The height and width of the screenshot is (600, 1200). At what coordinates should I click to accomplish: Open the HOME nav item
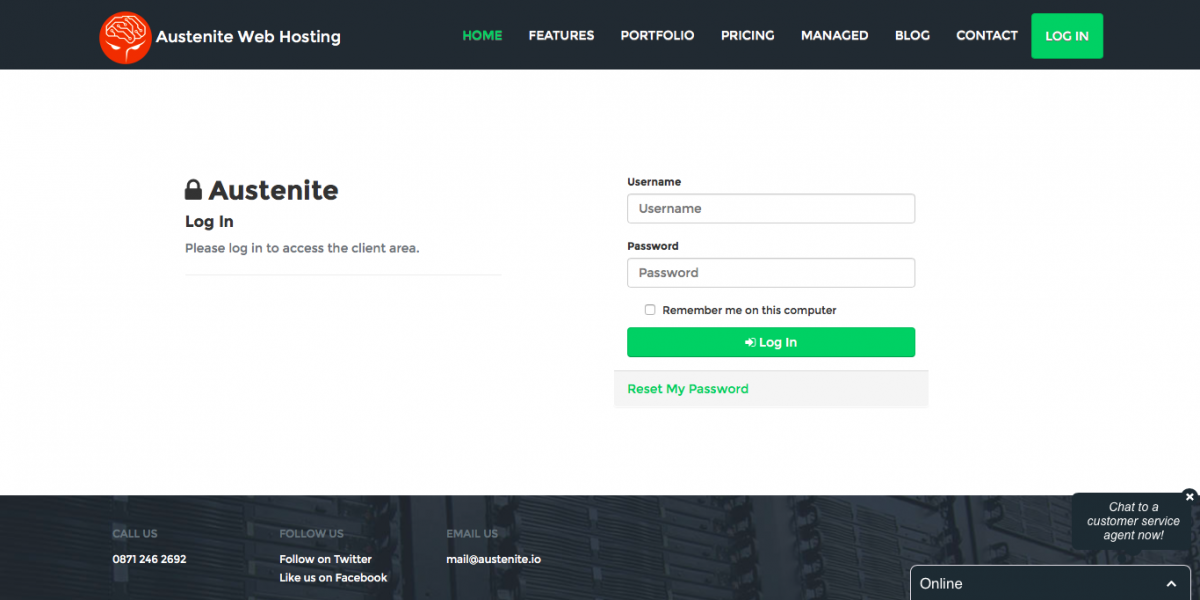click(x=482, y=35)
